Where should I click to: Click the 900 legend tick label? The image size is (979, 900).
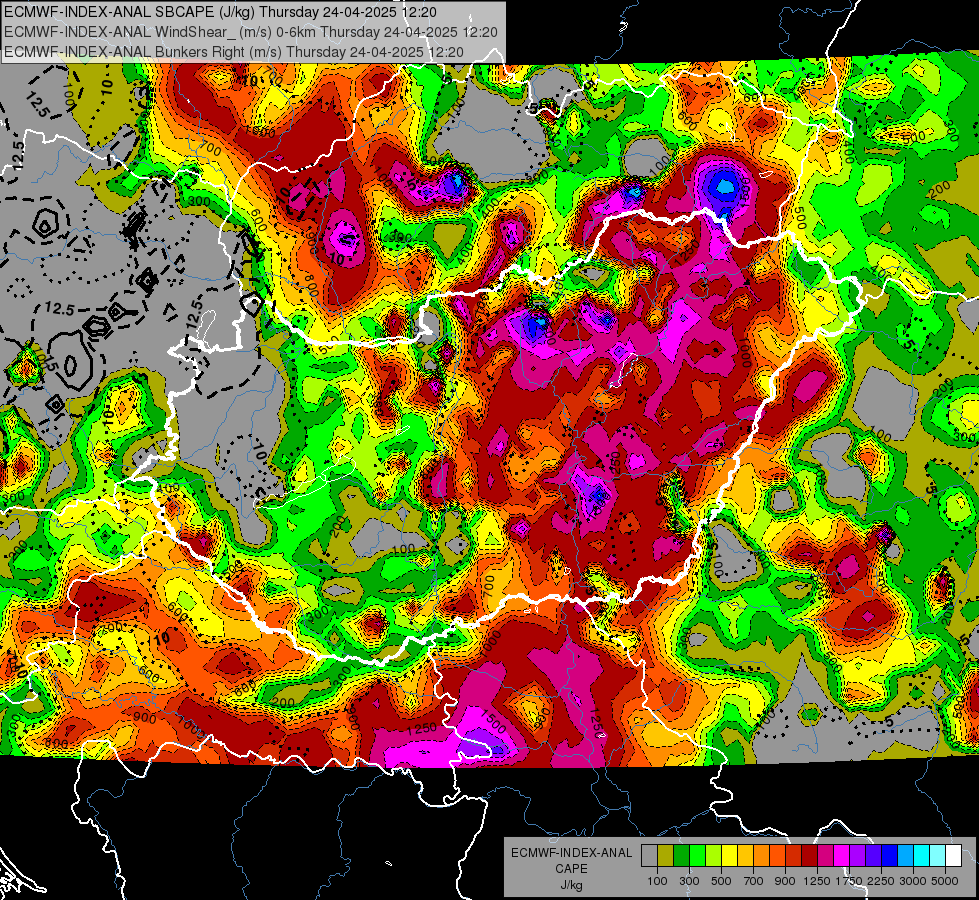click(785, 881)
